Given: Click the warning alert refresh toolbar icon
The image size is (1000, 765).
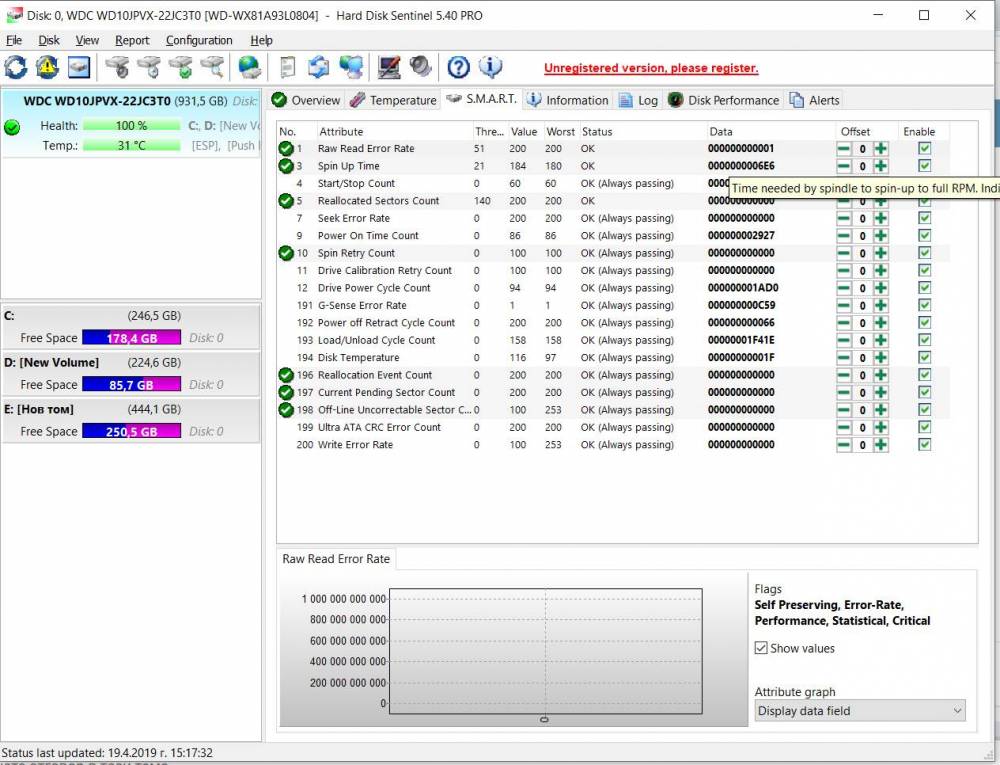Looking at the screenshot, I should 47,67.
